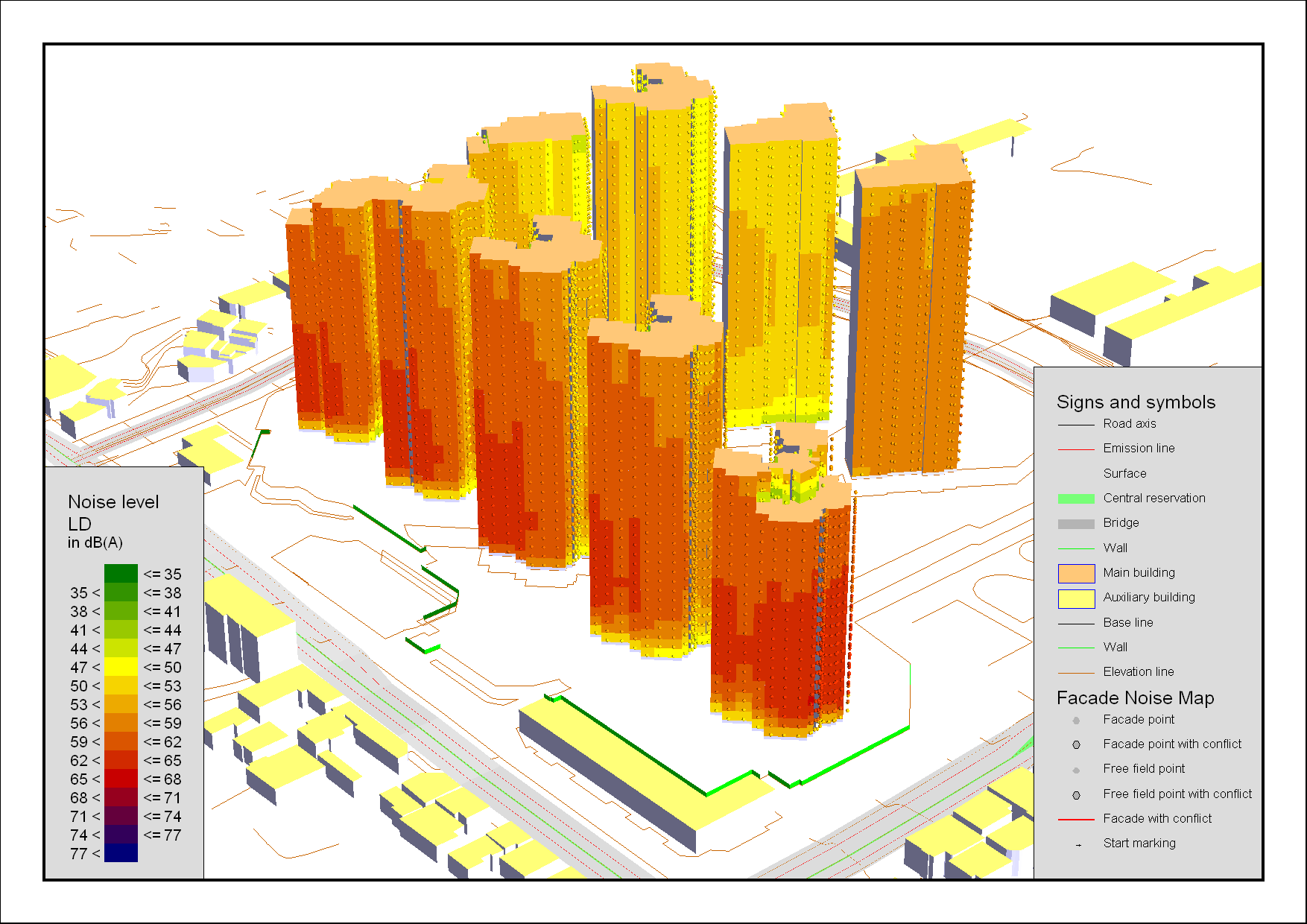
Task: Click the <= 59 orange legend swatch
Action: 121,722
